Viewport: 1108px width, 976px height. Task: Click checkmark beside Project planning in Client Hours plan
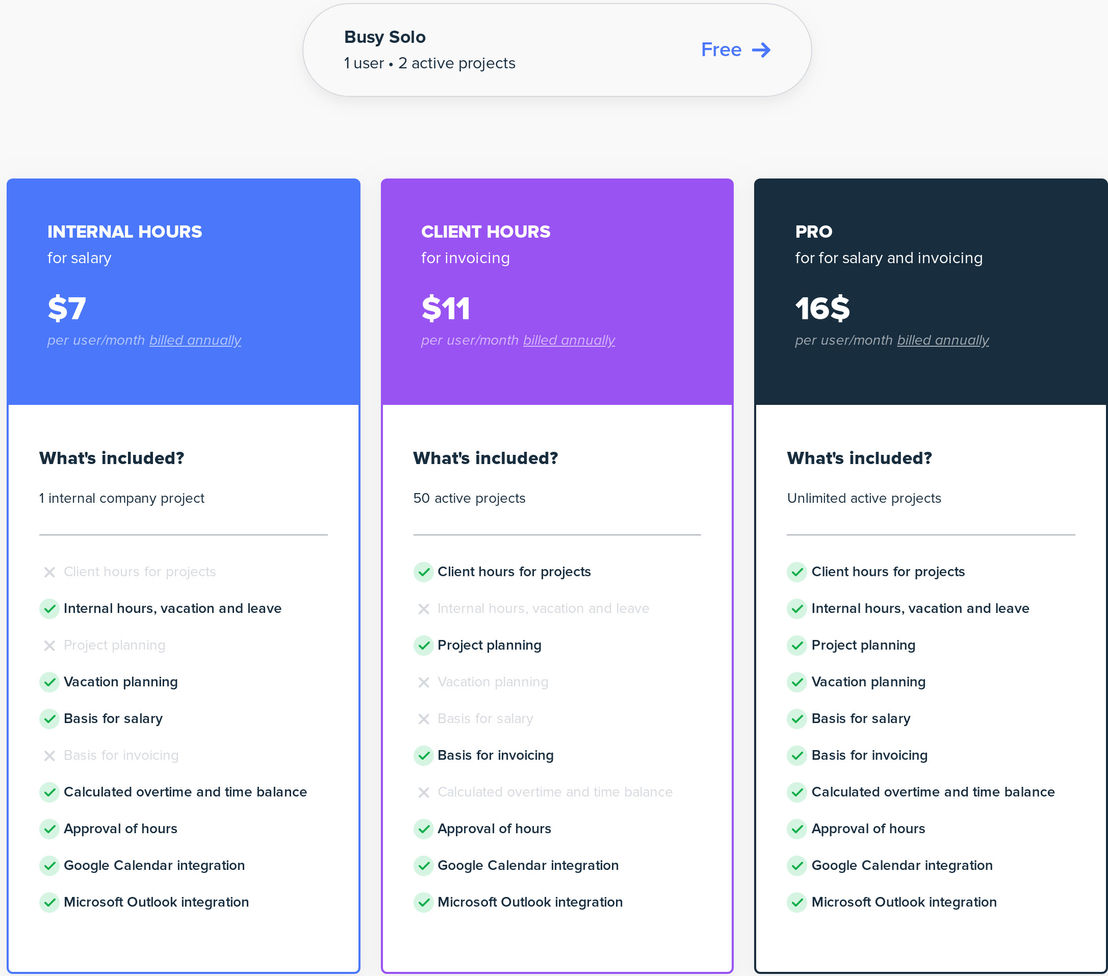[423, 645]
